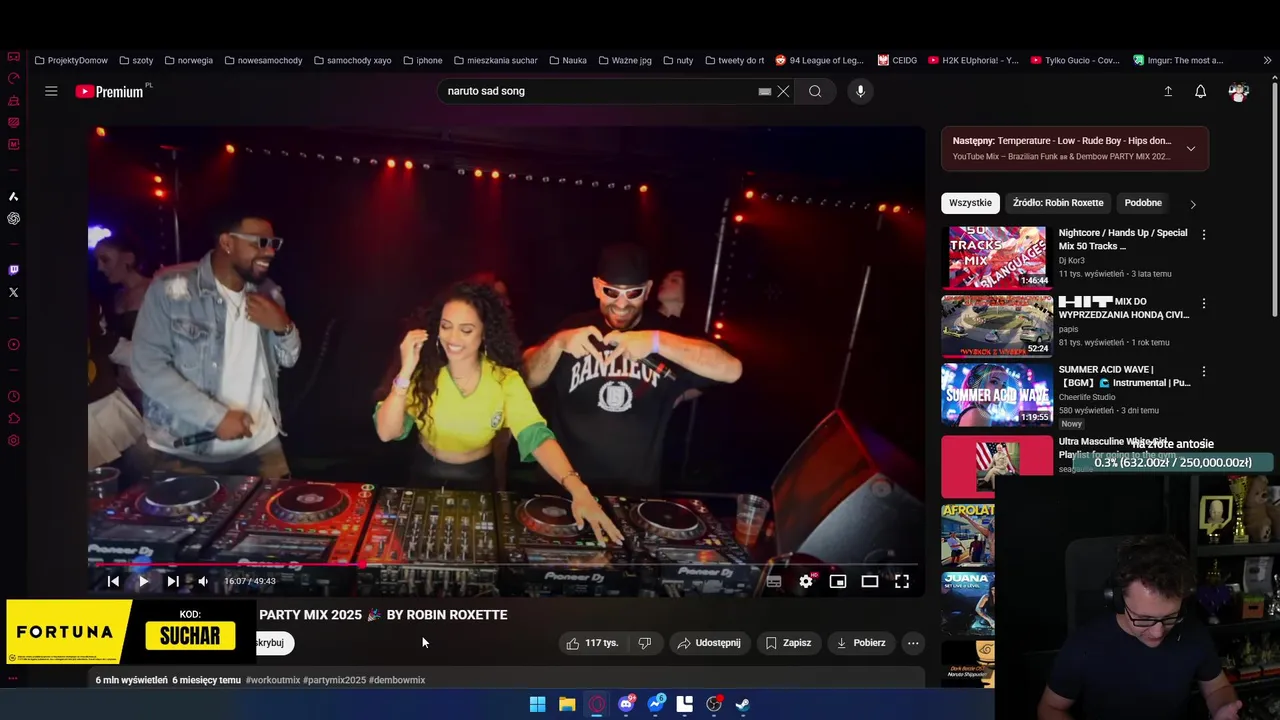Open options menu for Nightcore Hands Up video

pos(1204,234)
